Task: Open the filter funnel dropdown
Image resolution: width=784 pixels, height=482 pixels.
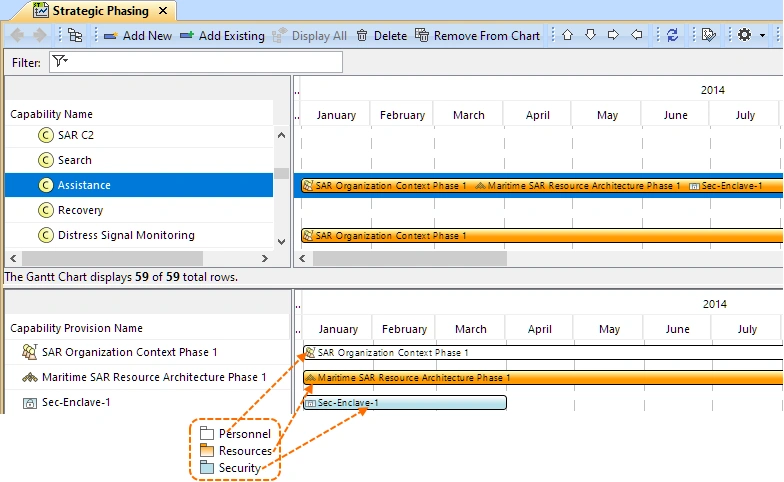Action: point(60,62)
